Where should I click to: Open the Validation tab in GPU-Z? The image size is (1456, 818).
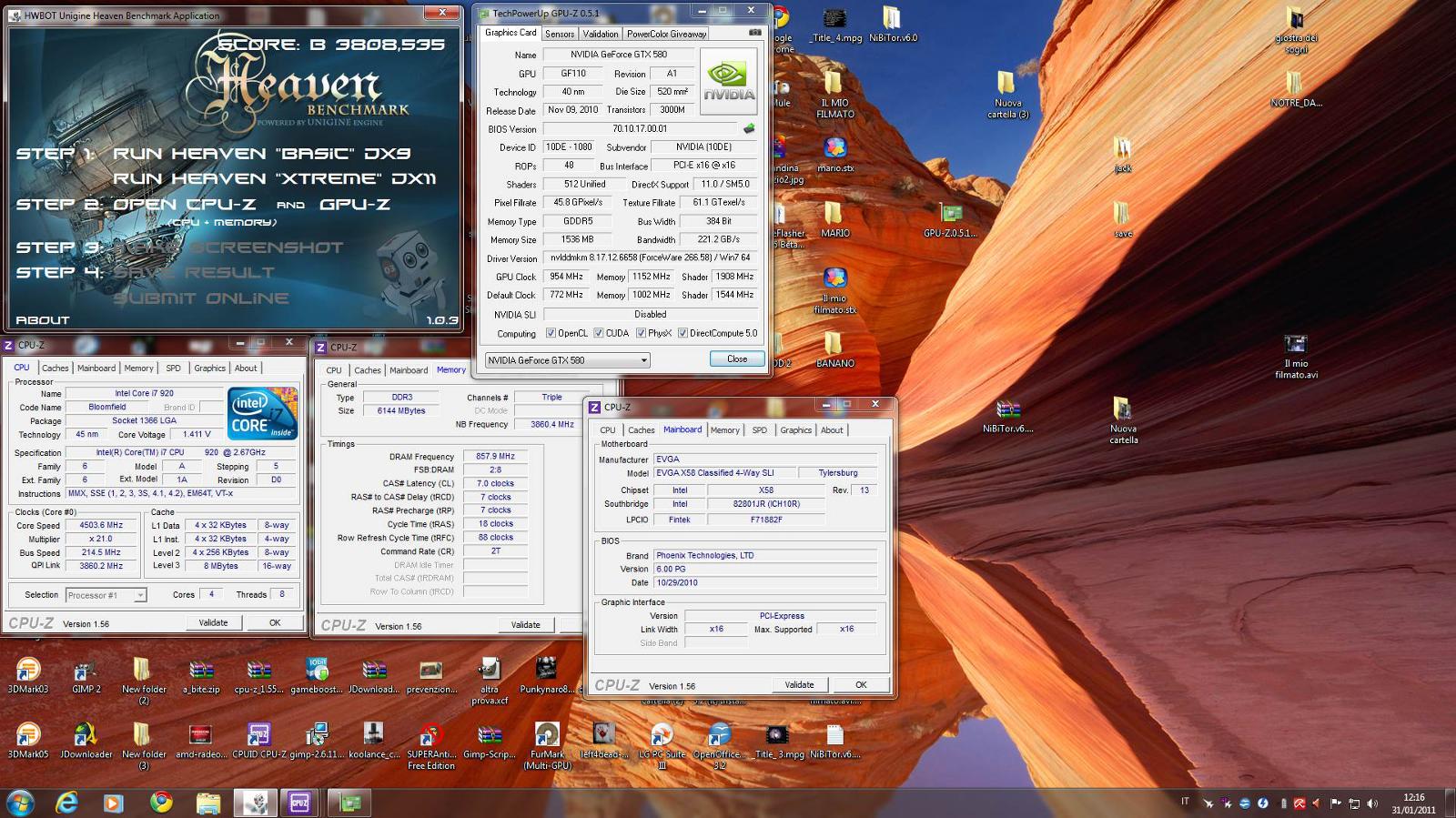coord(600,34)
